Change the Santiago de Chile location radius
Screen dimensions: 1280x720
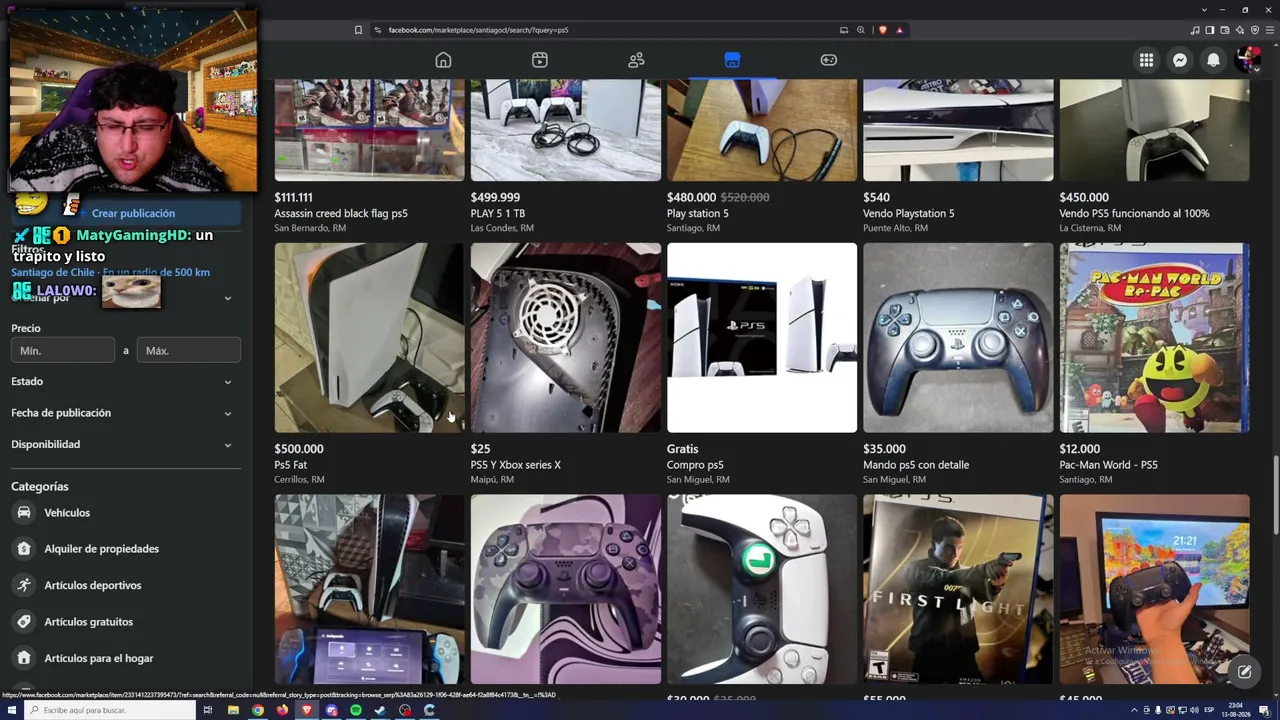pos(110,272)
